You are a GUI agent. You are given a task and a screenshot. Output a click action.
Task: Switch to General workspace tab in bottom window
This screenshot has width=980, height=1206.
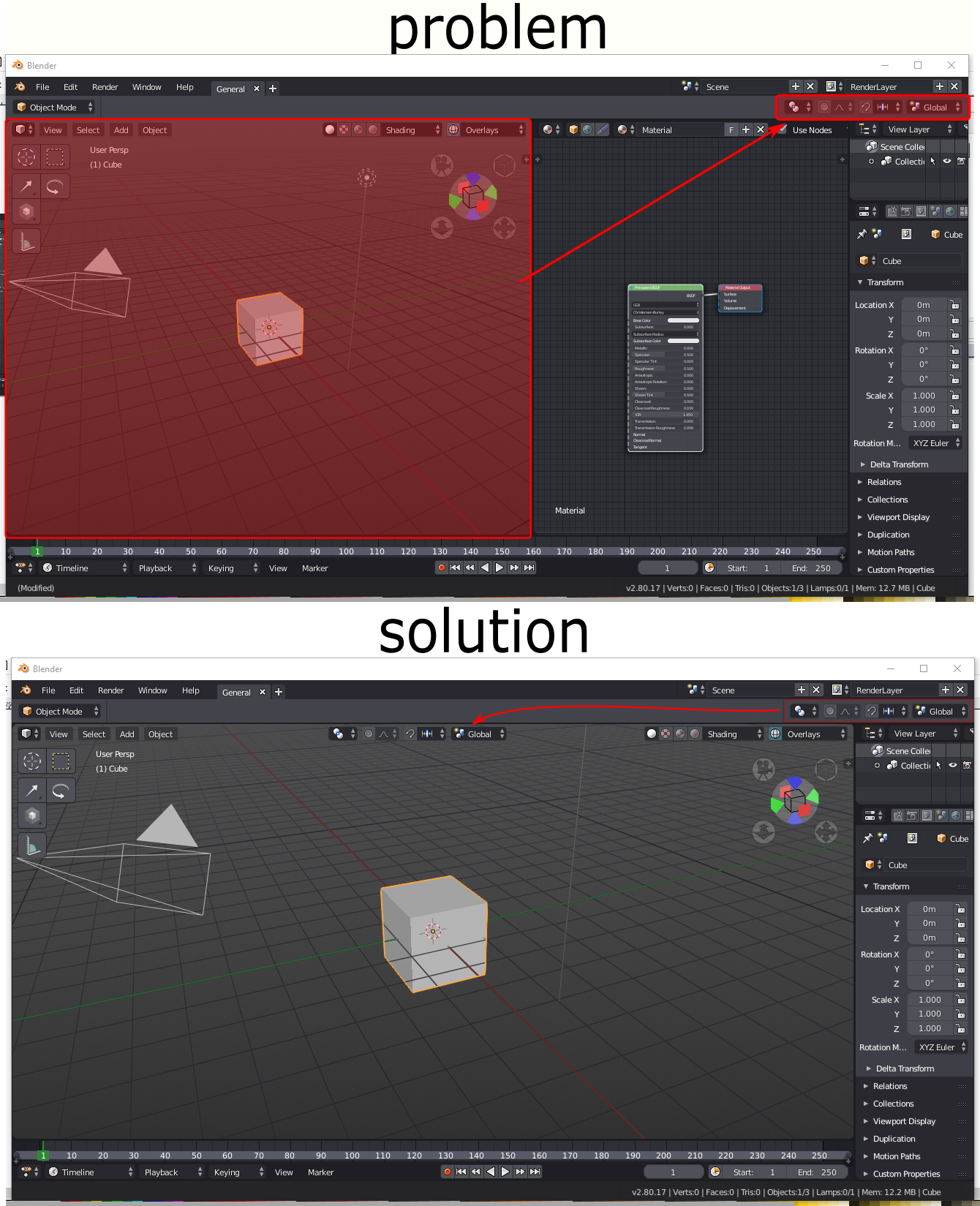236,692
